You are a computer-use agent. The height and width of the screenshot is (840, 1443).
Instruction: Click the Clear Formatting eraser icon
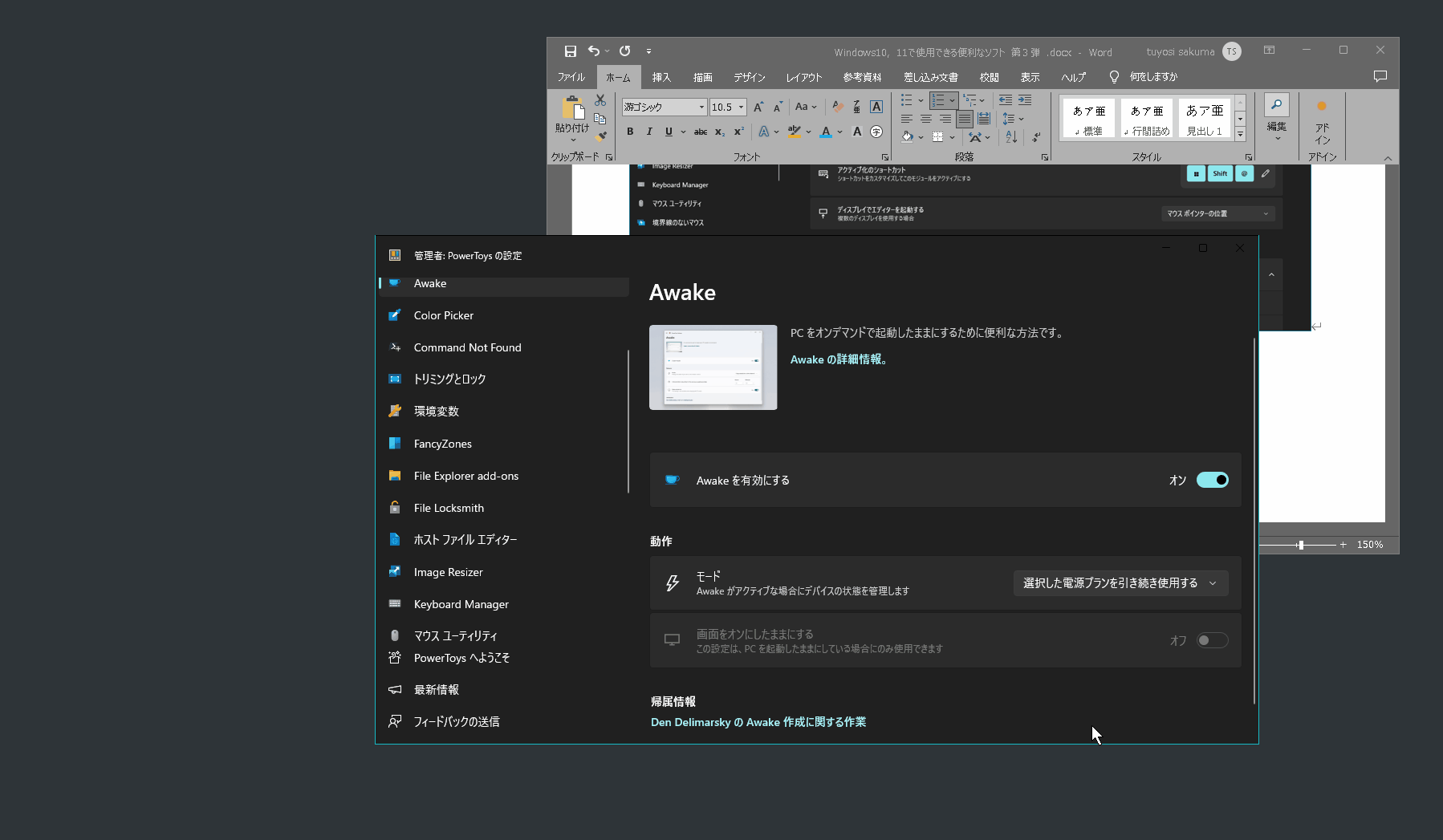(837, 107)
